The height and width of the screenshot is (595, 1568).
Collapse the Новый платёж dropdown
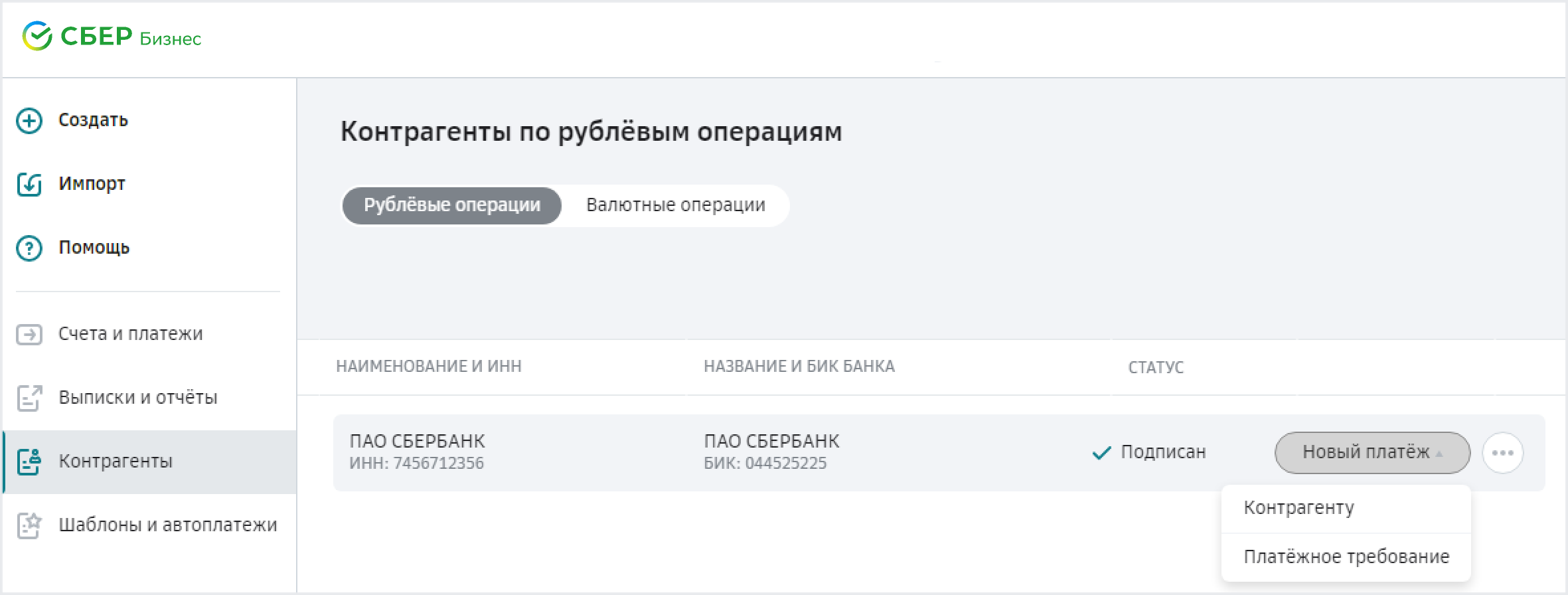click(1372, 453)
